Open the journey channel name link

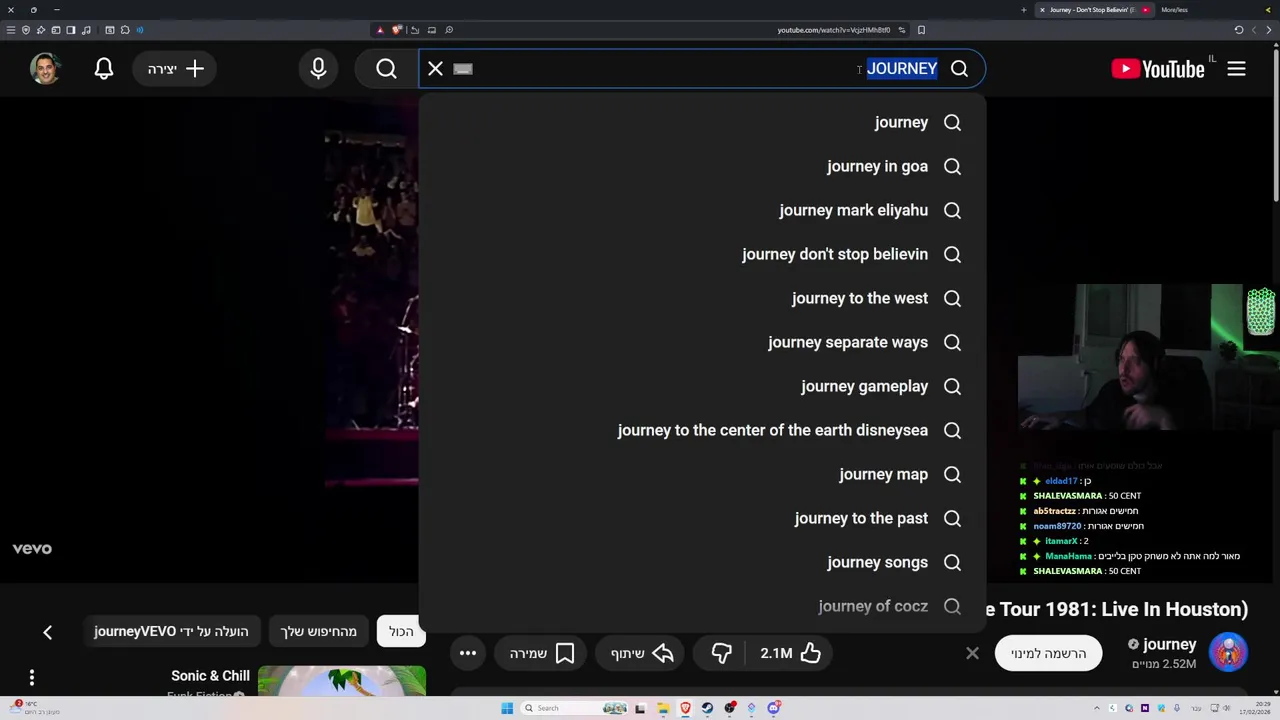[1169, 644]
